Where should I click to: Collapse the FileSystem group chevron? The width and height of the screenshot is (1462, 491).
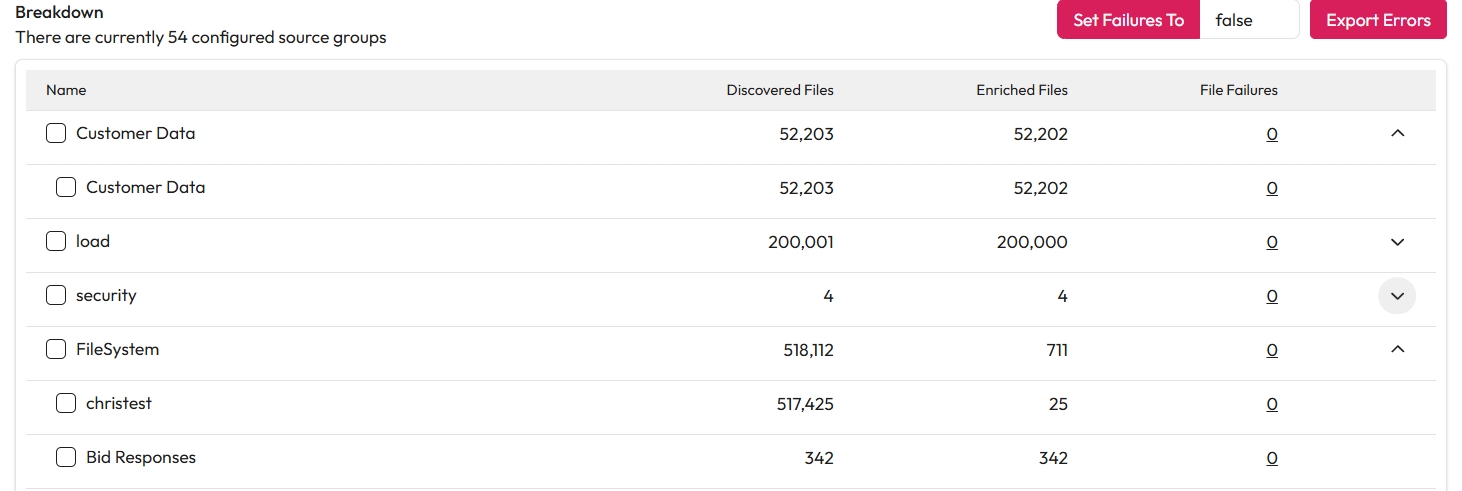pos(1397,350)
